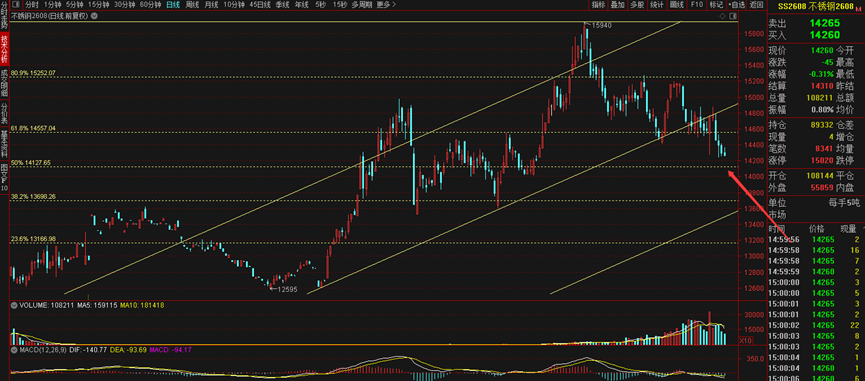Open the dropdown next to 不锈钢2608(日线 前复权)
The image size is (865, 381).
(94, 16)
